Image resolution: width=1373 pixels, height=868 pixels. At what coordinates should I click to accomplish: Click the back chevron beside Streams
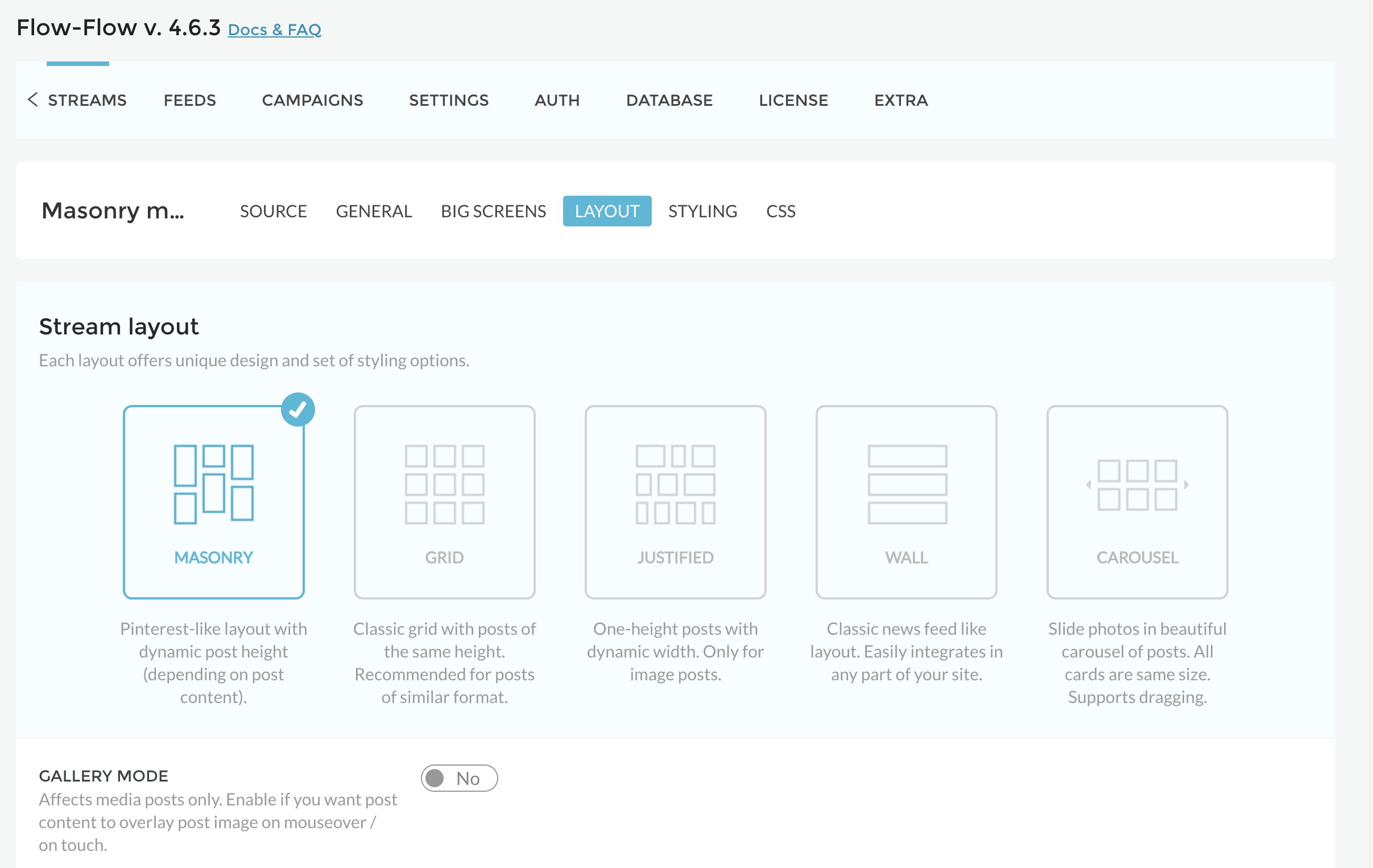point(32,99)
